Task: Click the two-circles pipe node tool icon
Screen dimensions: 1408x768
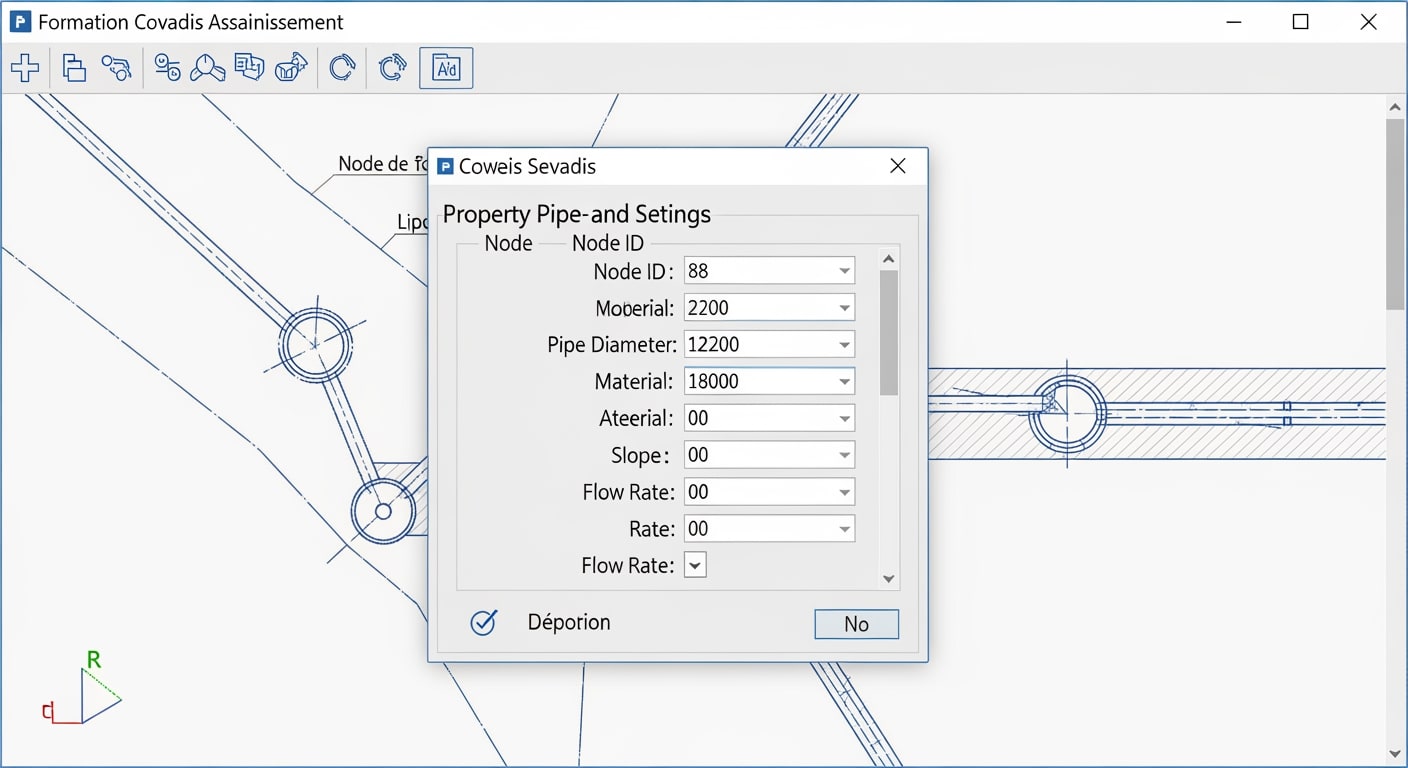Action: [167, 68]
